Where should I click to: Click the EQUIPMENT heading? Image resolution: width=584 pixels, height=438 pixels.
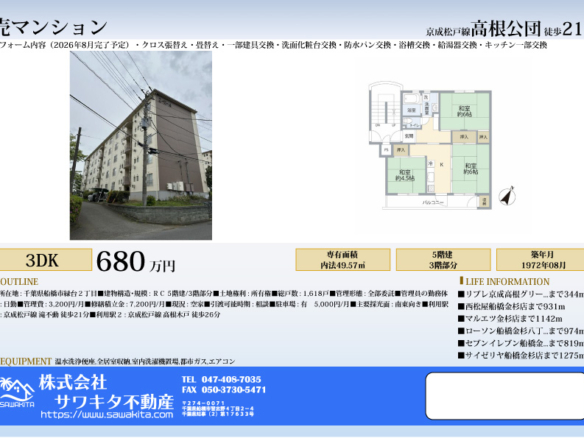point(25,361)
